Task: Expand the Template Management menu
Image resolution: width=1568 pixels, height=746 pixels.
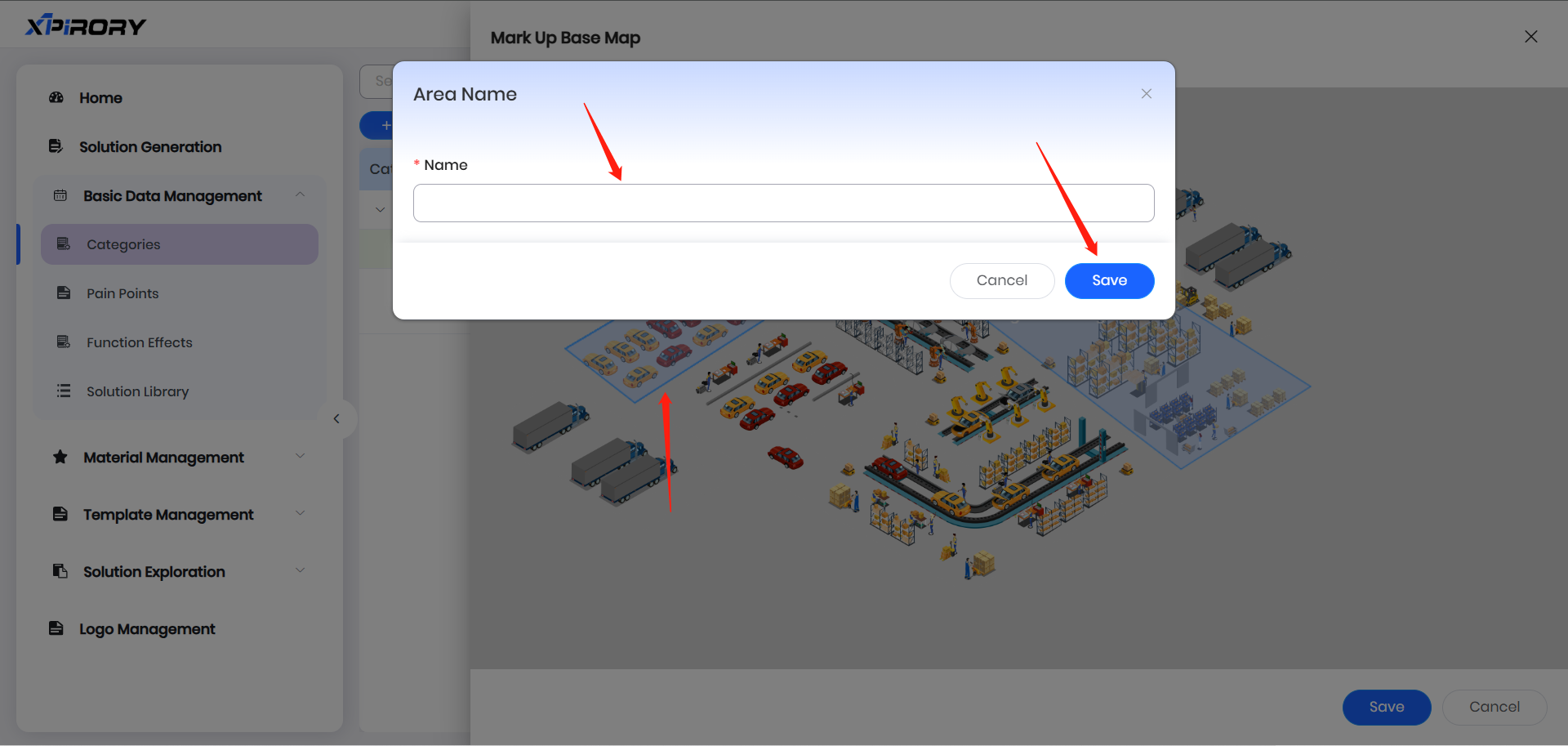Action: tap(300, 514)
